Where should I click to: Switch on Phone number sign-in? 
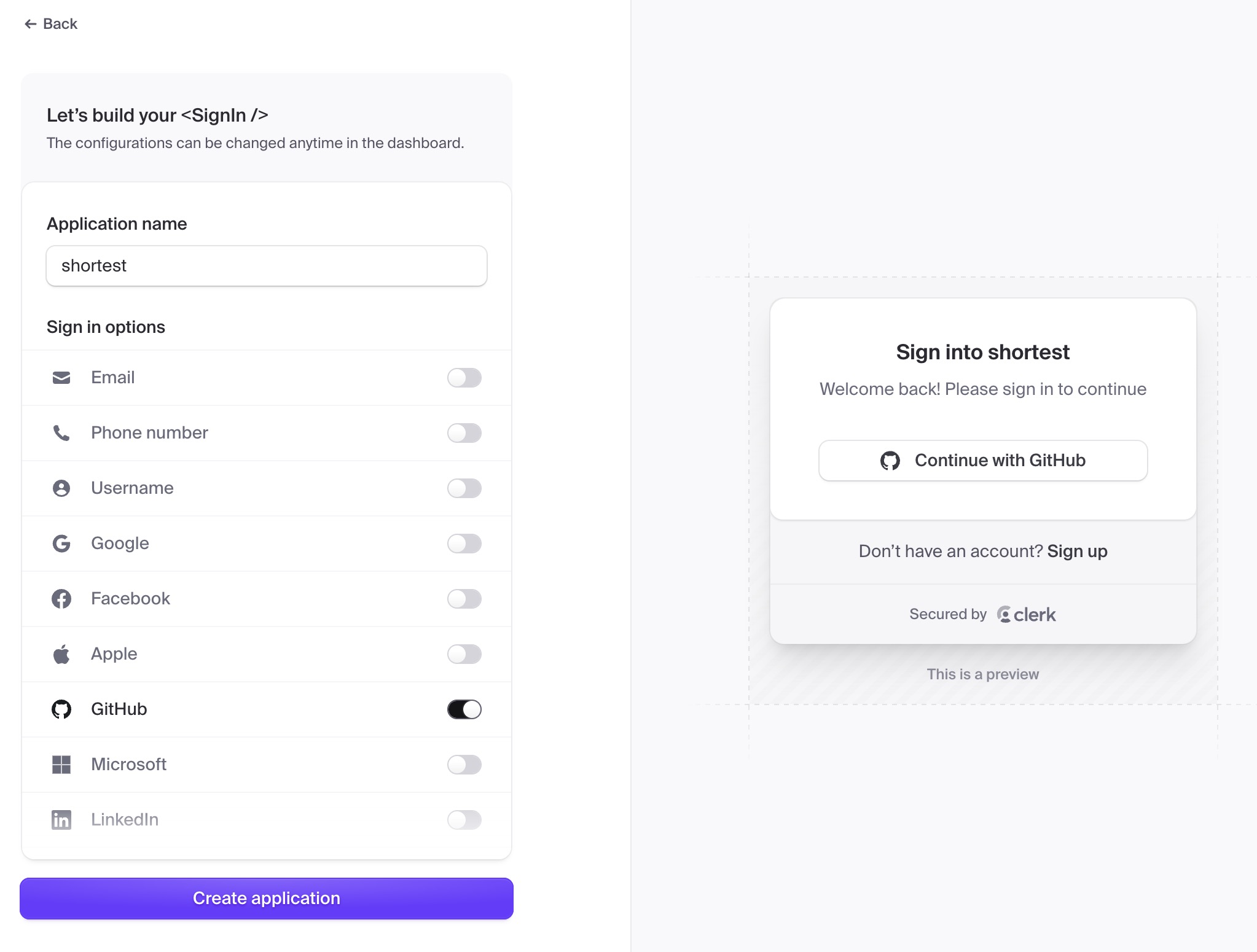(464, 433)
